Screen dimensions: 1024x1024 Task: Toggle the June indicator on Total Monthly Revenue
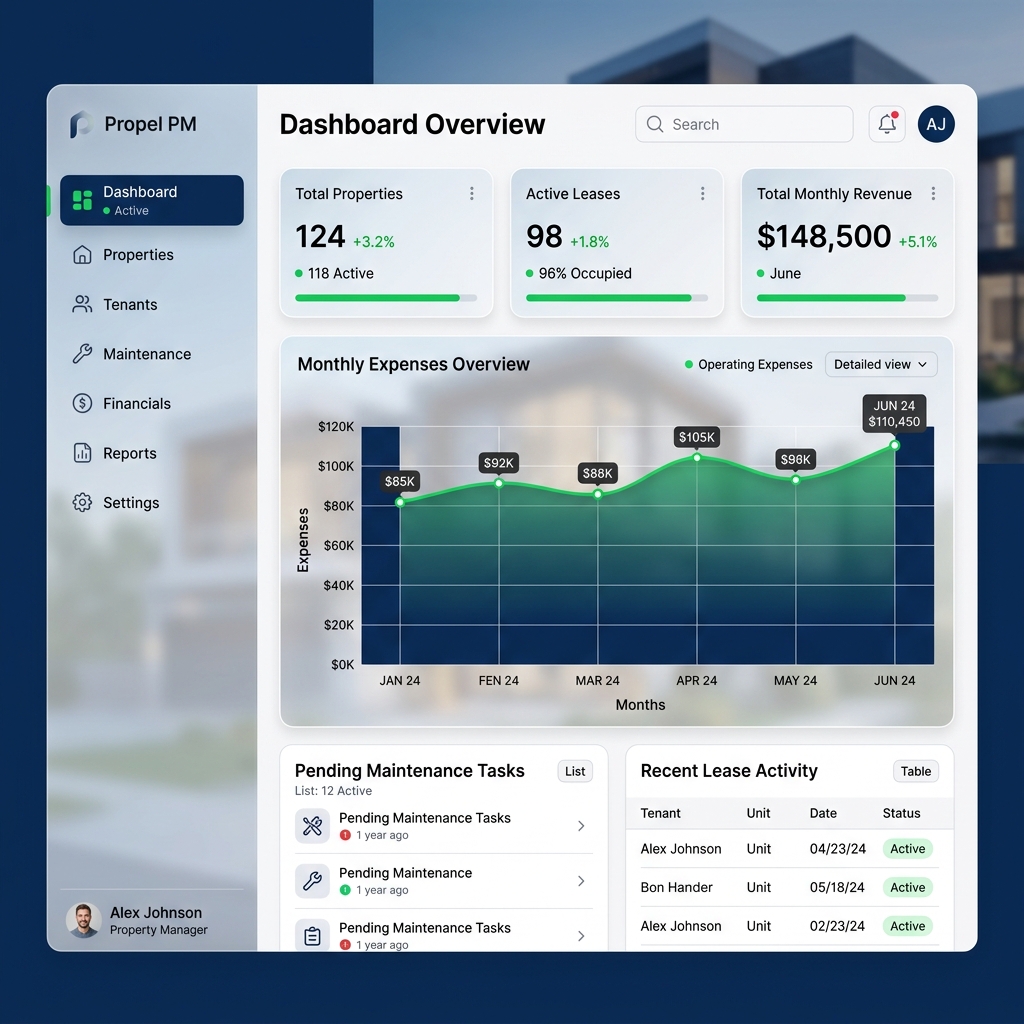[x=762, y=272]
